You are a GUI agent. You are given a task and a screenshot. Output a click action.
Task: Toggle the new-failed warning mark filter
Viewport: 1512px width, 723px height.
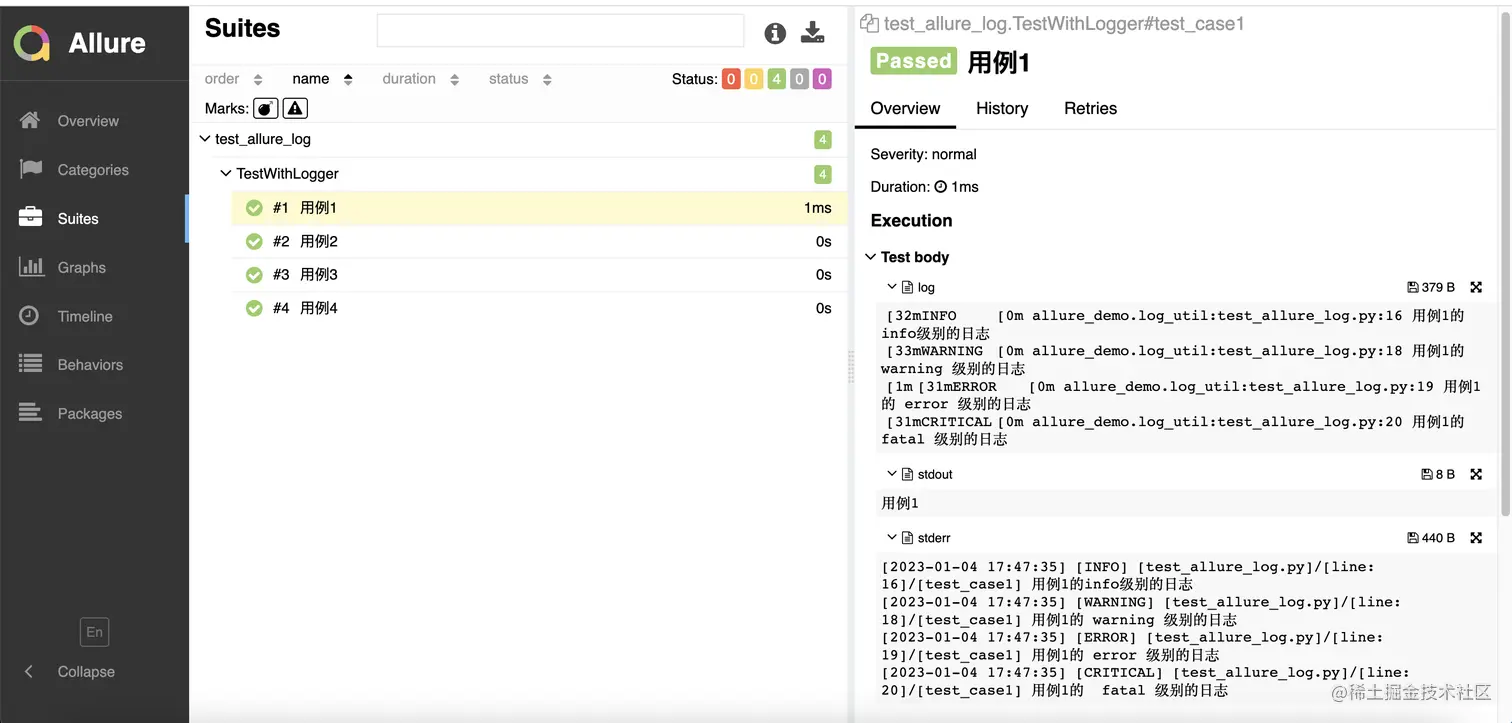coord(295,108)
